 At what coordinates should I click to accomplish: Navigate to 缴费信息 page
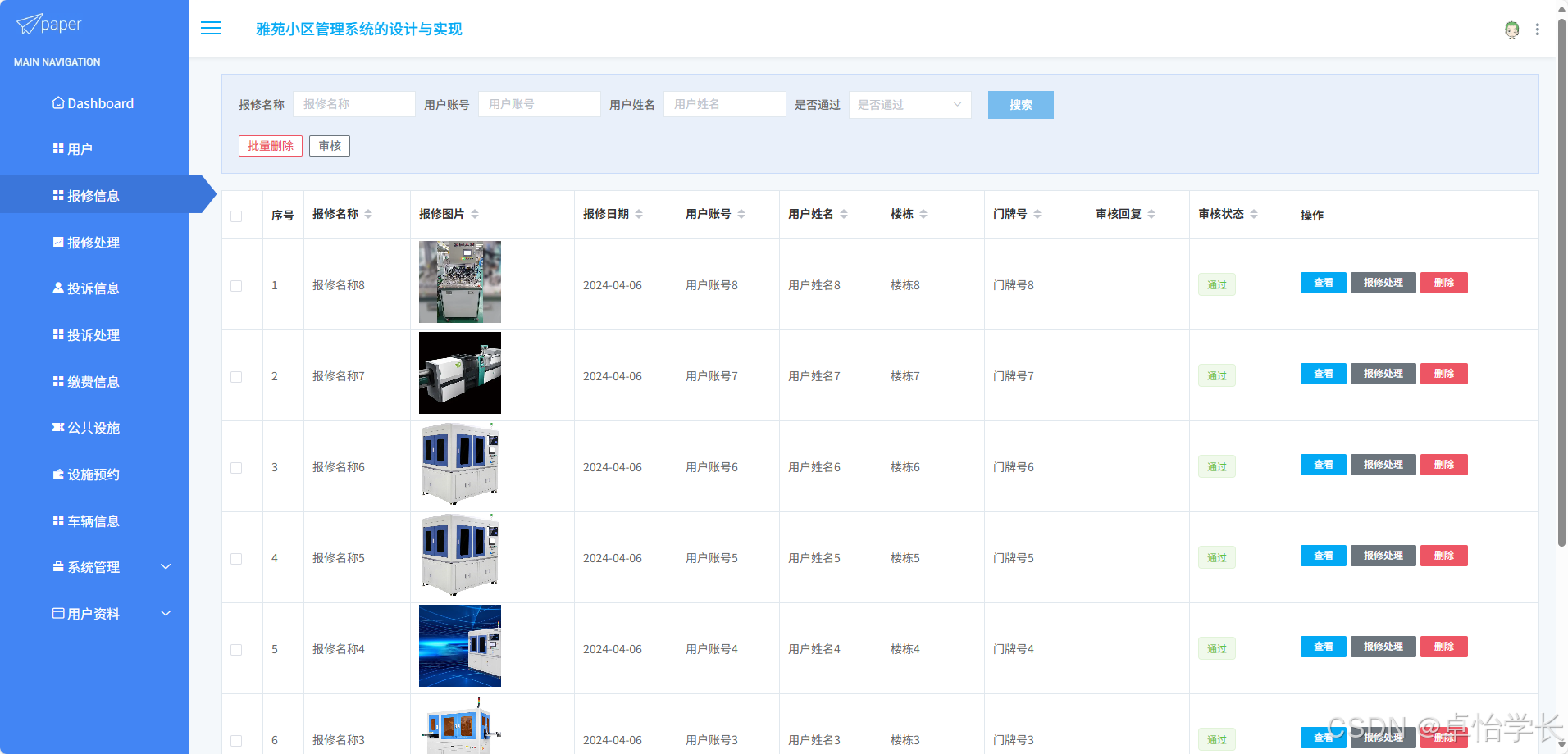pos(94,382)
